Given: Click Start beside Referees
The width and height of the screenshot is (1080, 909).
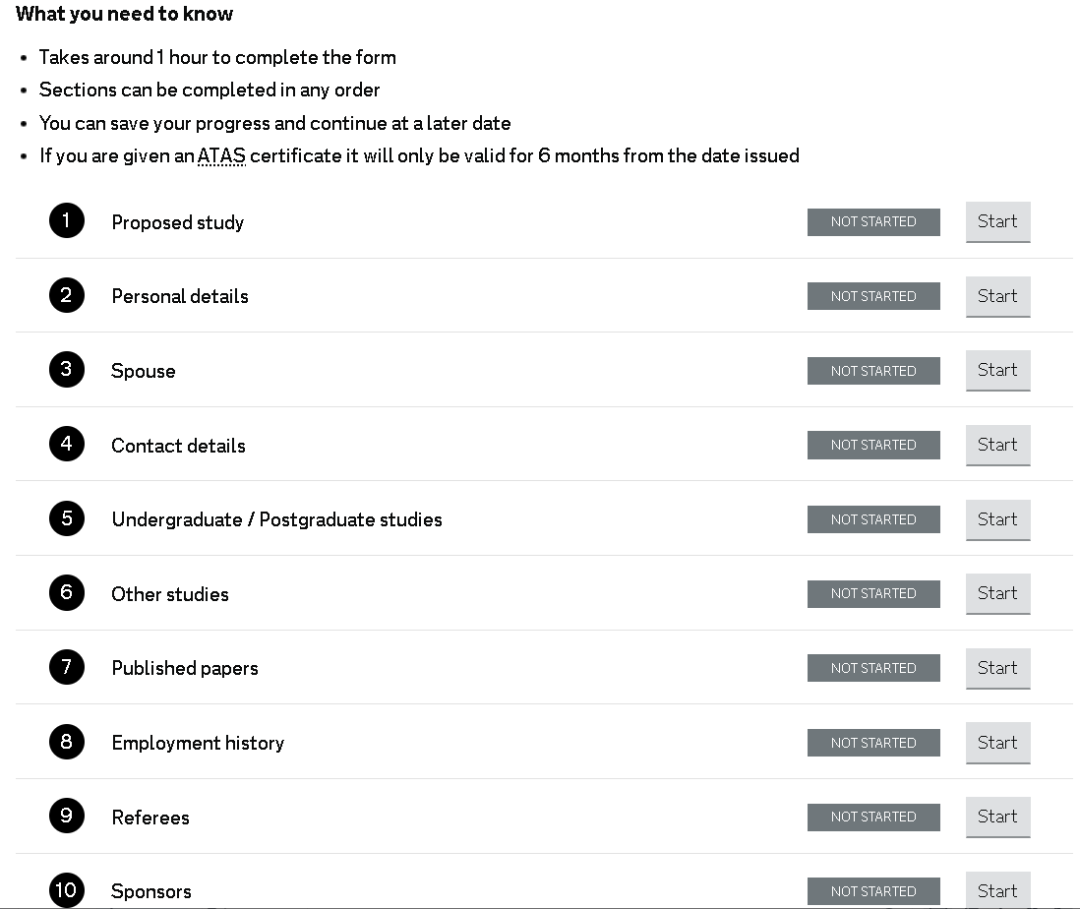Looking at the screenshot, I should (x=997, y=817).
